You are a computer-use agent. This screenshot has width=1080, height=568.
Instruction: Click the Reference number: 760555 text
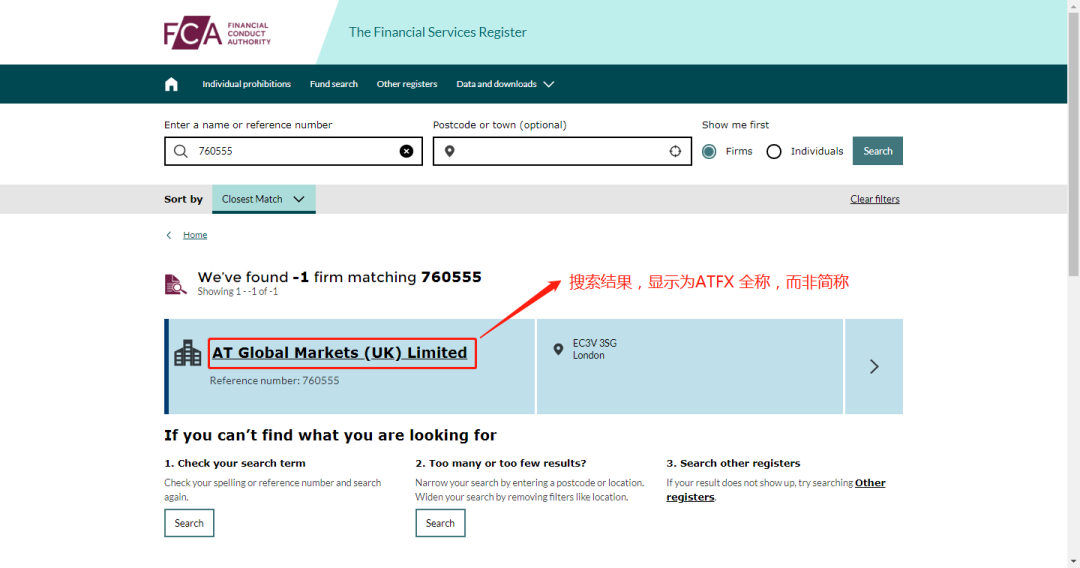(274, 381)
